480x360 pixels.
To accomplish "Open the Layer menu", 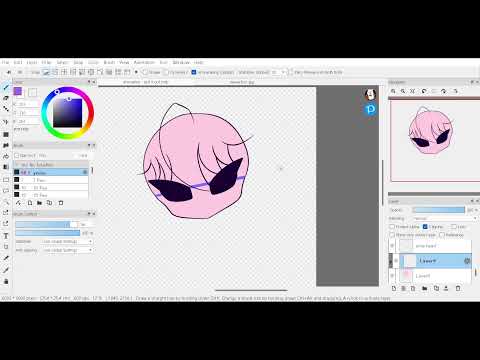I will [32, 62].
